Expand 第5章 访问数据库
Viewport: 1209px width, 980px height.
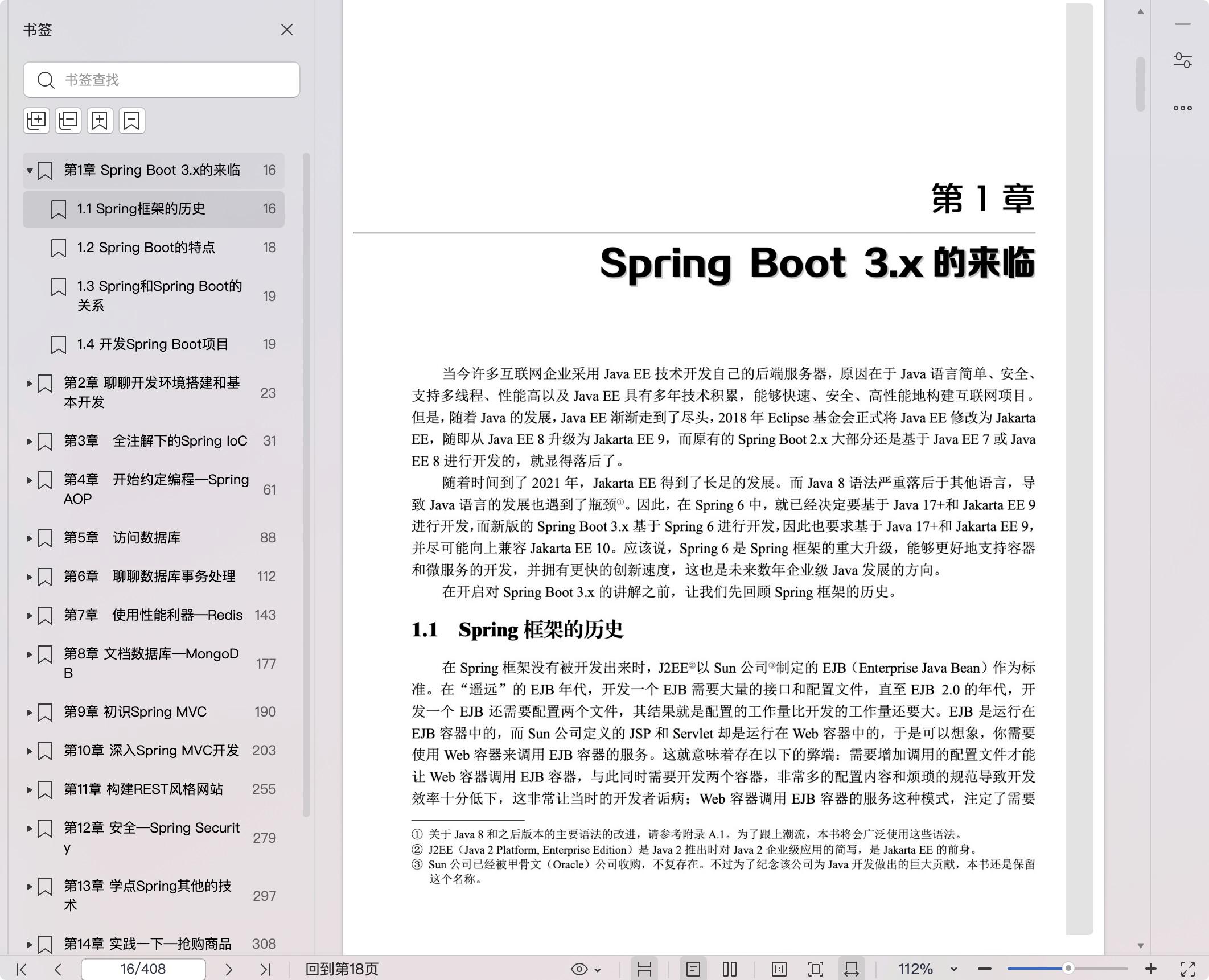30,538
